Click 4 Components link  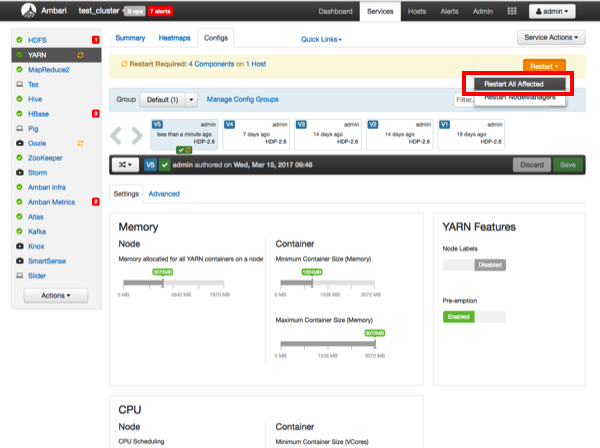tap(211, 64)
